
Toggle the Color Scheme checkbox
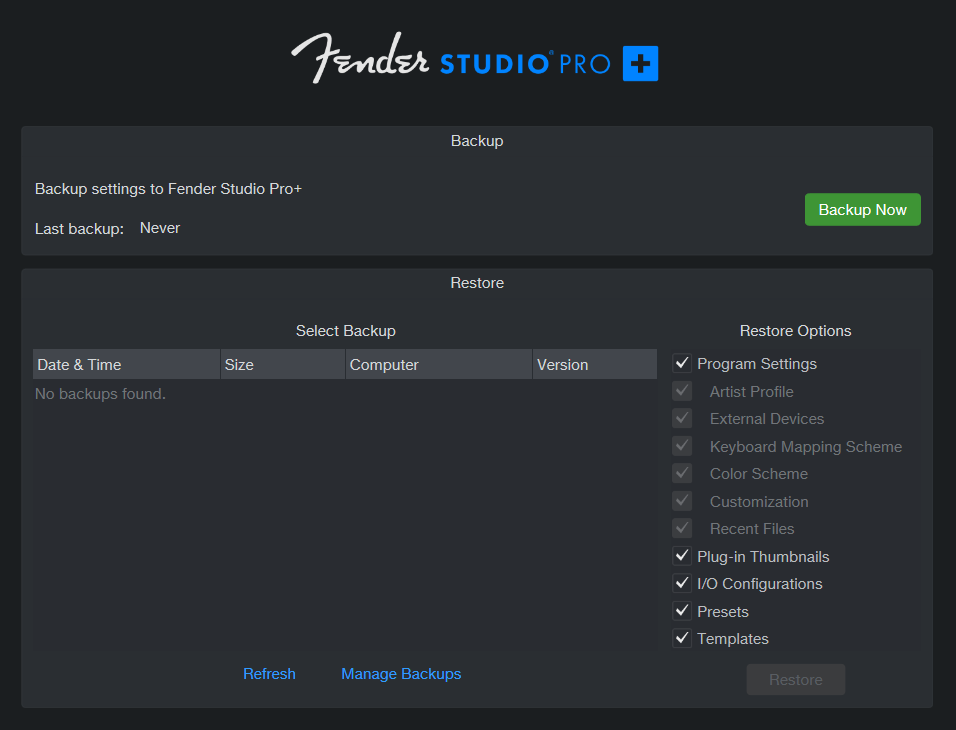[682, 473]
